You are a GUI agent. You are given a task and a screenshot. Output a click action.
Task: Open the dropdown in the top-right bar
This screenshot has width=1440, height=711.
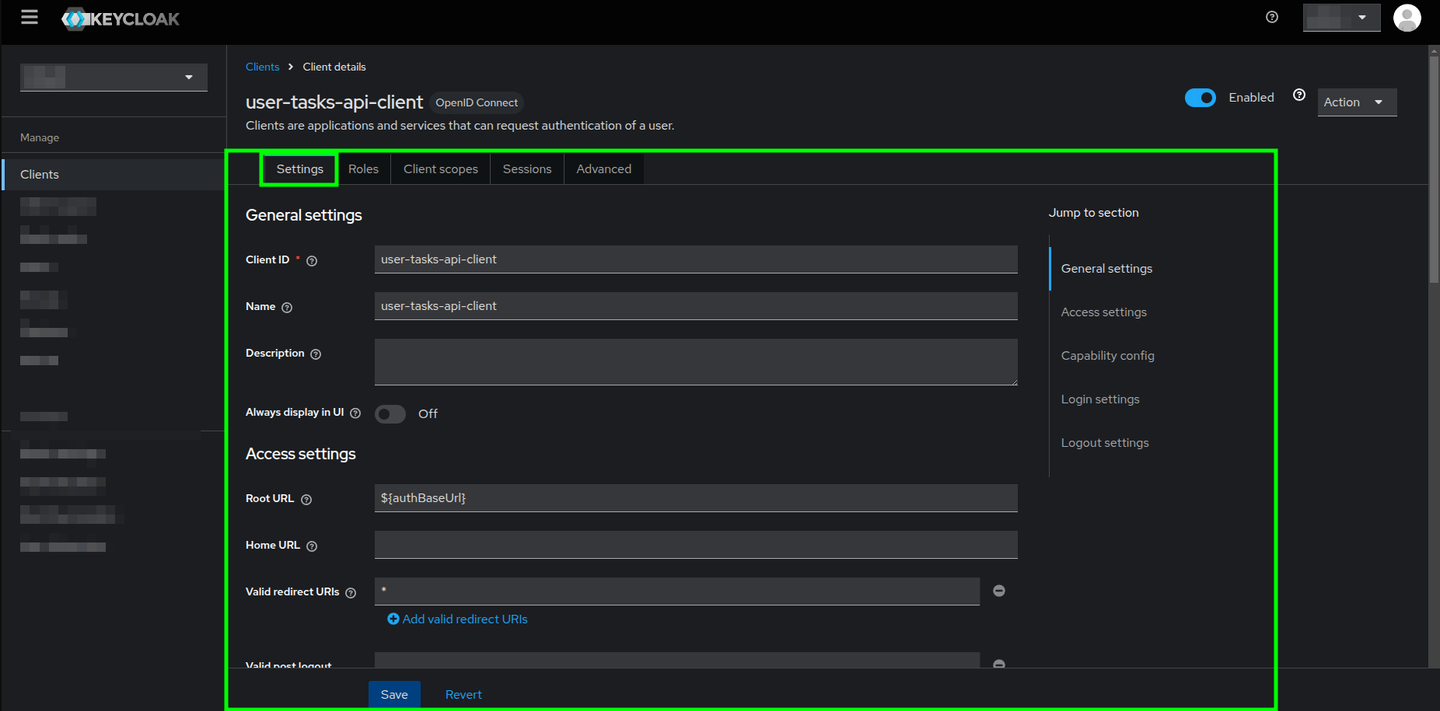click(1341, 17)
